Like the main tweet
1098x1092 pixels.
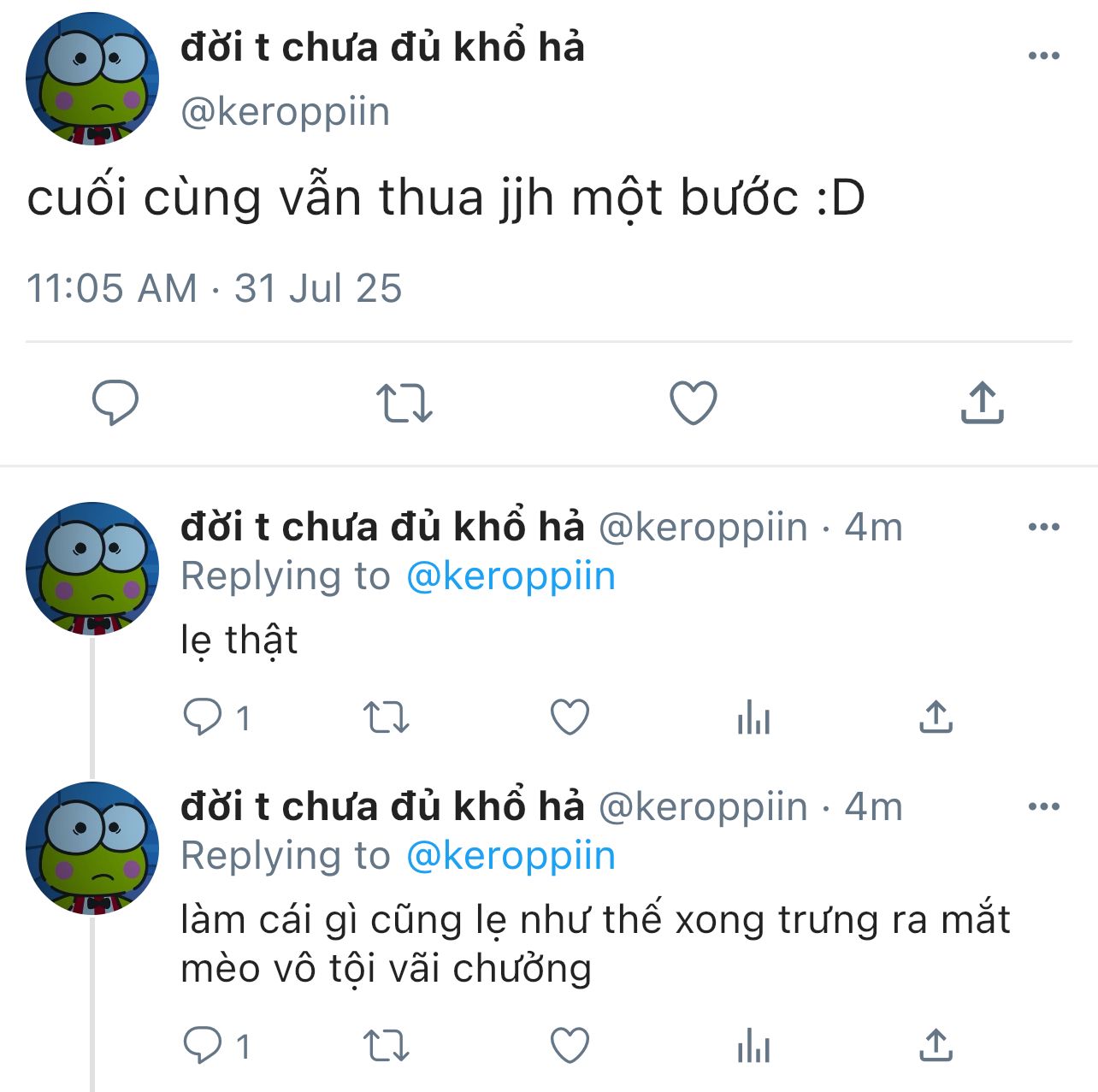693,403
